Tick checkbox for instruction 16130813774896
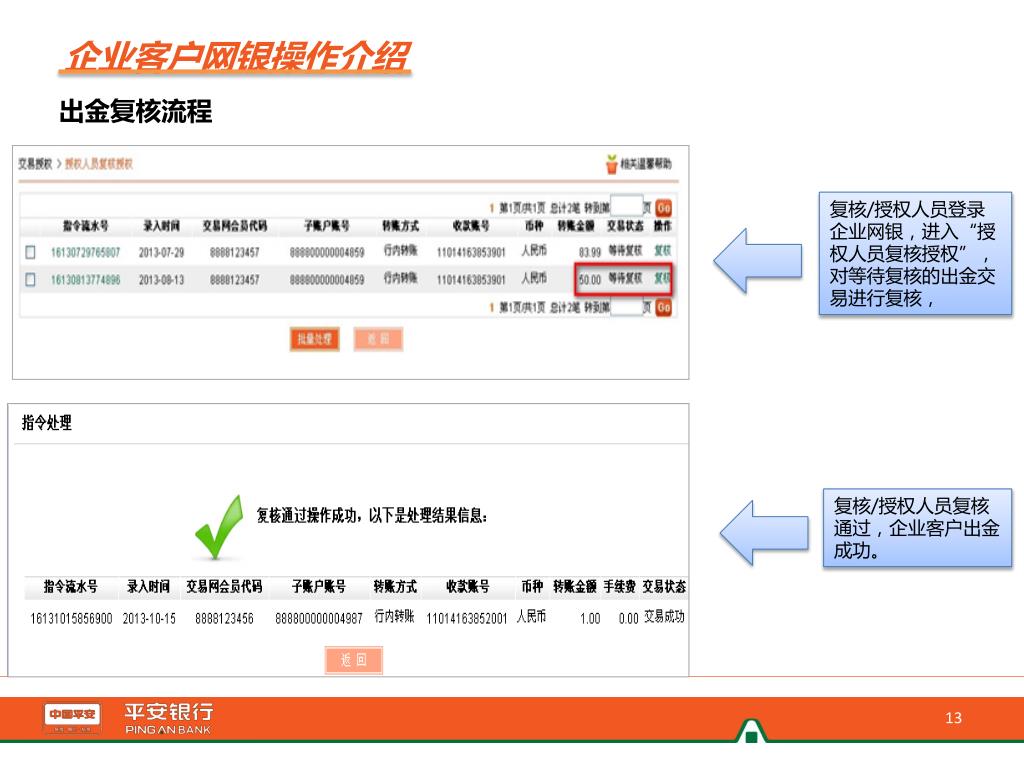 pyautogui.click(x=30, y=280)
